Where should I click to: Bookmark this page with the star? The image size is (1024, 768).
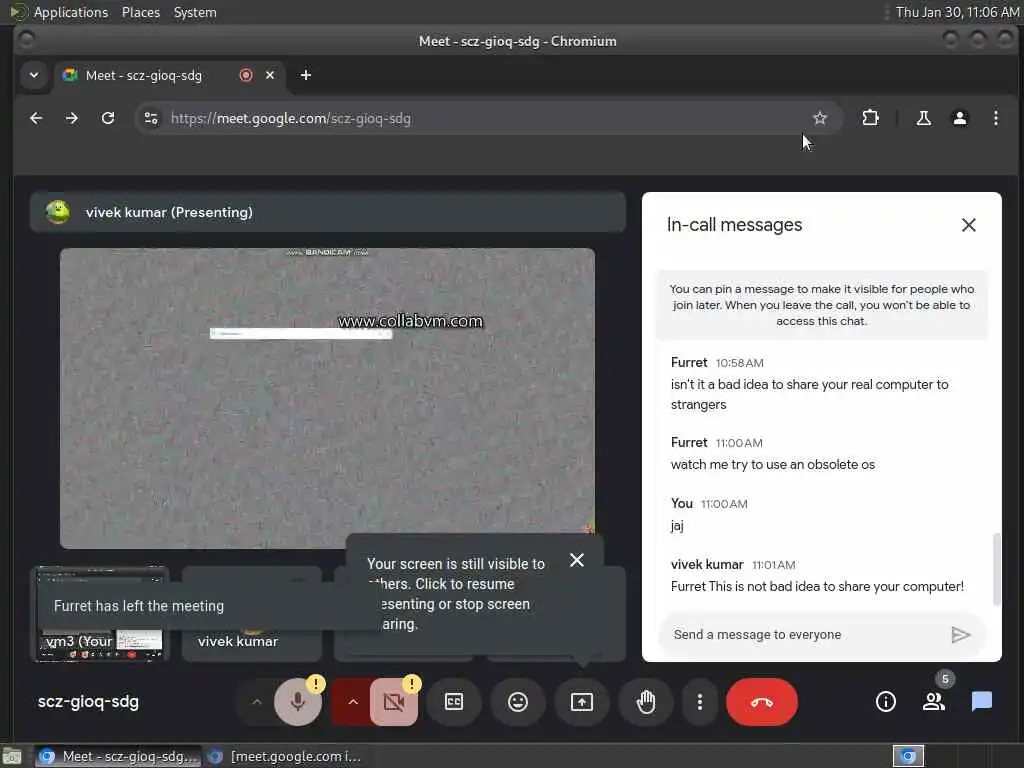click(820, 118)
